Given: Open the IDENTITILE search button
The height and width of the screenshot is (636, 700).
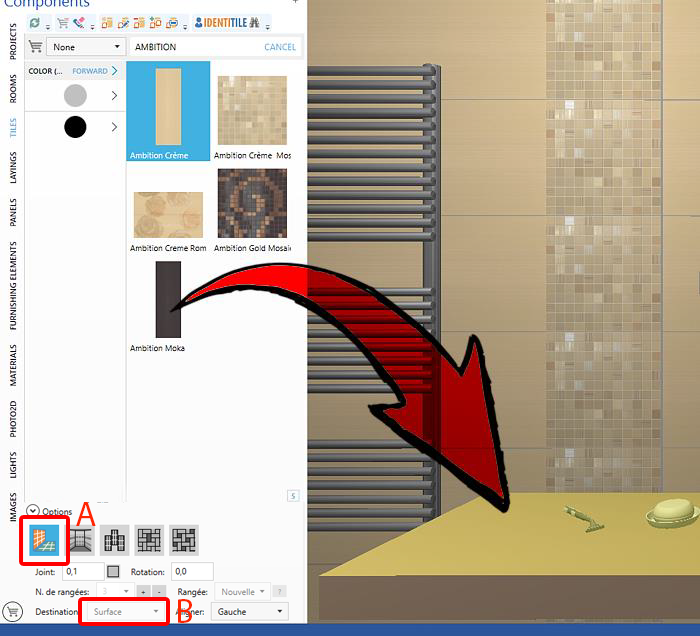Looking at the screenshot, I should pyautogui.click(x=227, y=23).
